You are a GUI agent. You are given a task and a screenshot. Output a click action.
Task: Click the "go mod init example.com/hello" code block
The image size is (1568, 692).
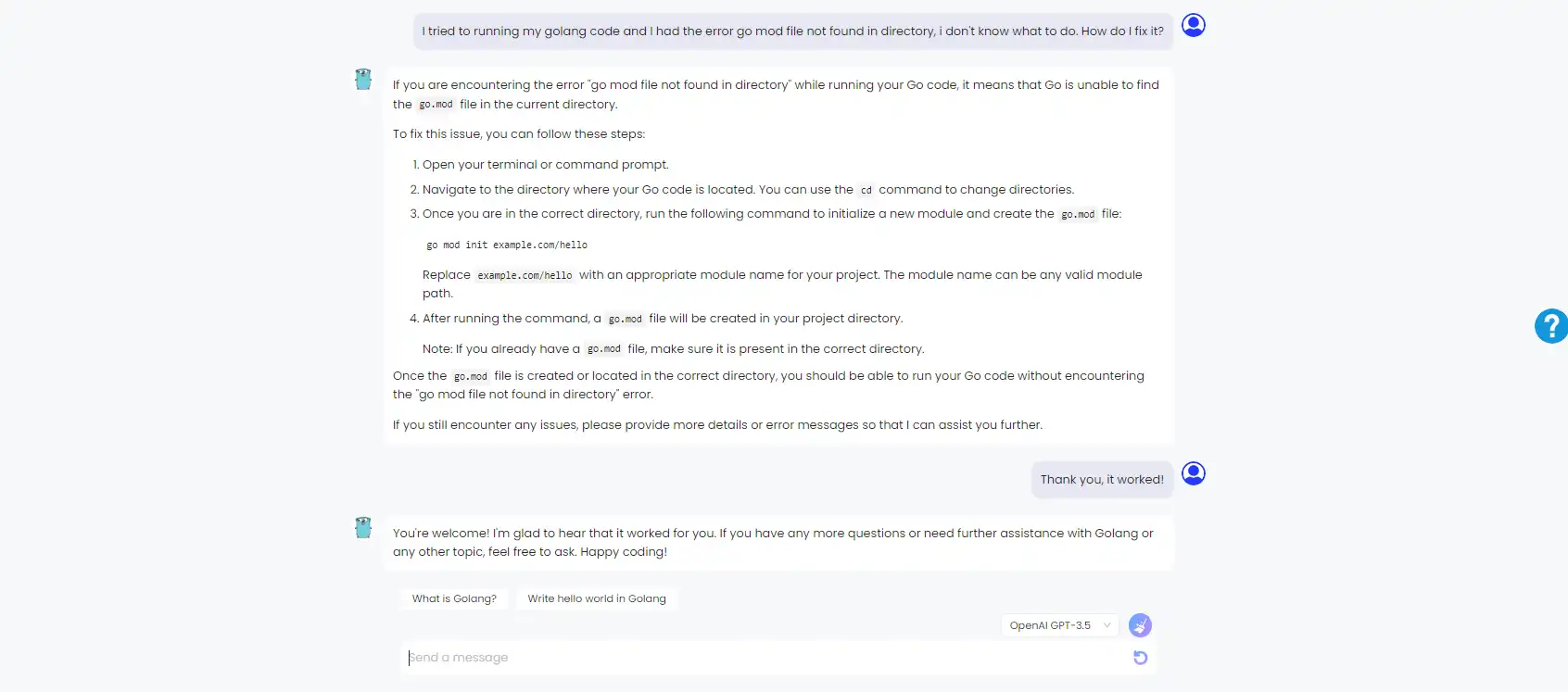pos(507,245)
